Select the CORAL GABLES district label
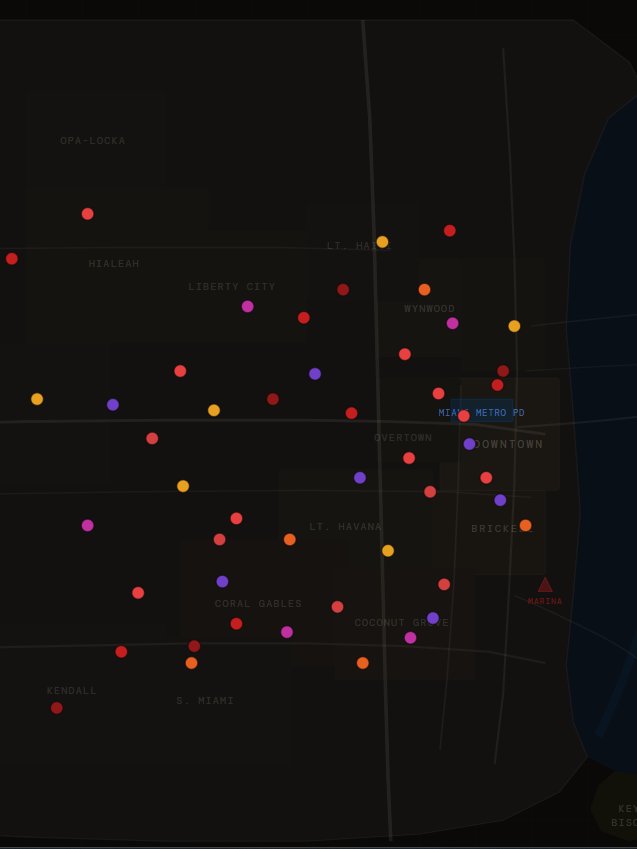The image size is (637, 849). point(258,604)
